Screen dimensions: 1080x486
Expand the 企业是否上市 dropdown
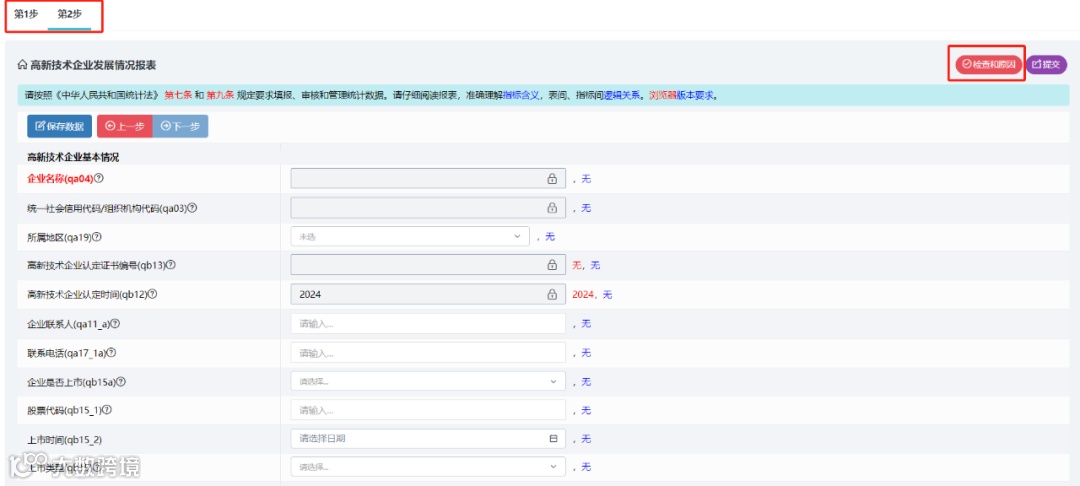tap(428, 381)
